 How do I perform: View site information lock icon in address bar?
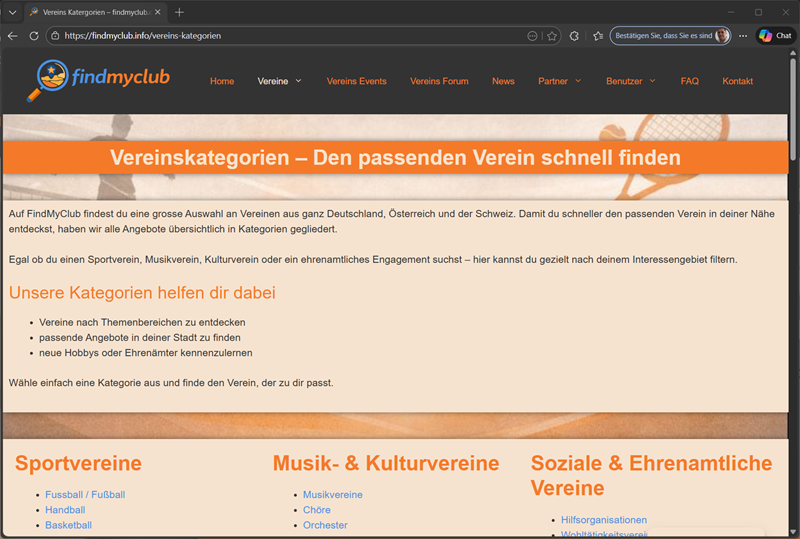click(x=55, y=36)
